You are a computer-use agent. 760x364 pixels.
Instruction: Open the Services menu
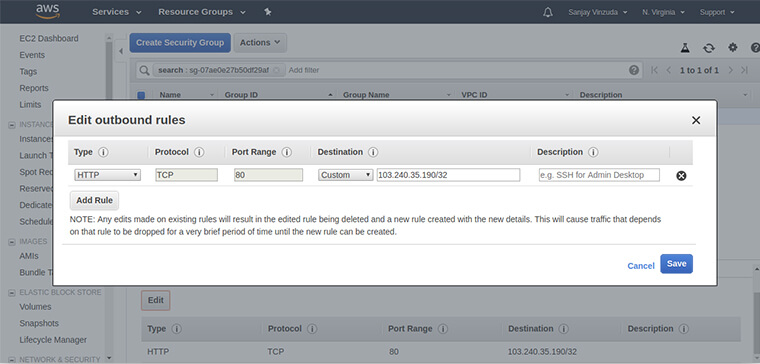pyautogui.click(x=117, y=12)
